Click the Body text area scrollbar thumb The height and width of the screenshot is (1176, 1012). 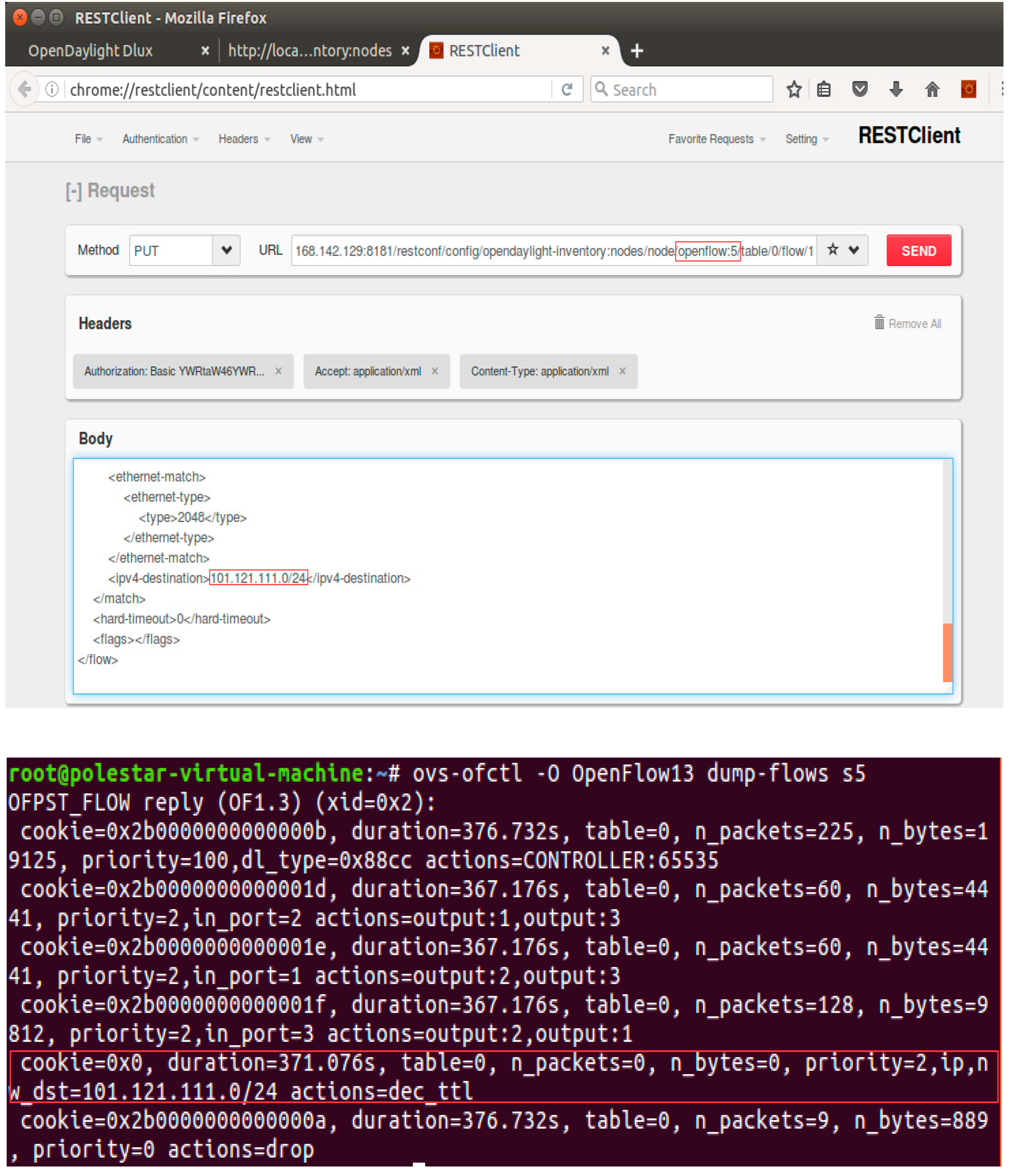[x=947, y=653]
